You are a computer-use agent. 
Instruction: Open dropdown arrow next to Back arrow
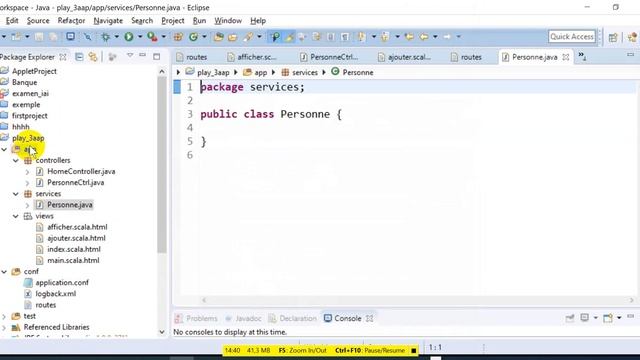pyautogui.click(x=435, y=37)
